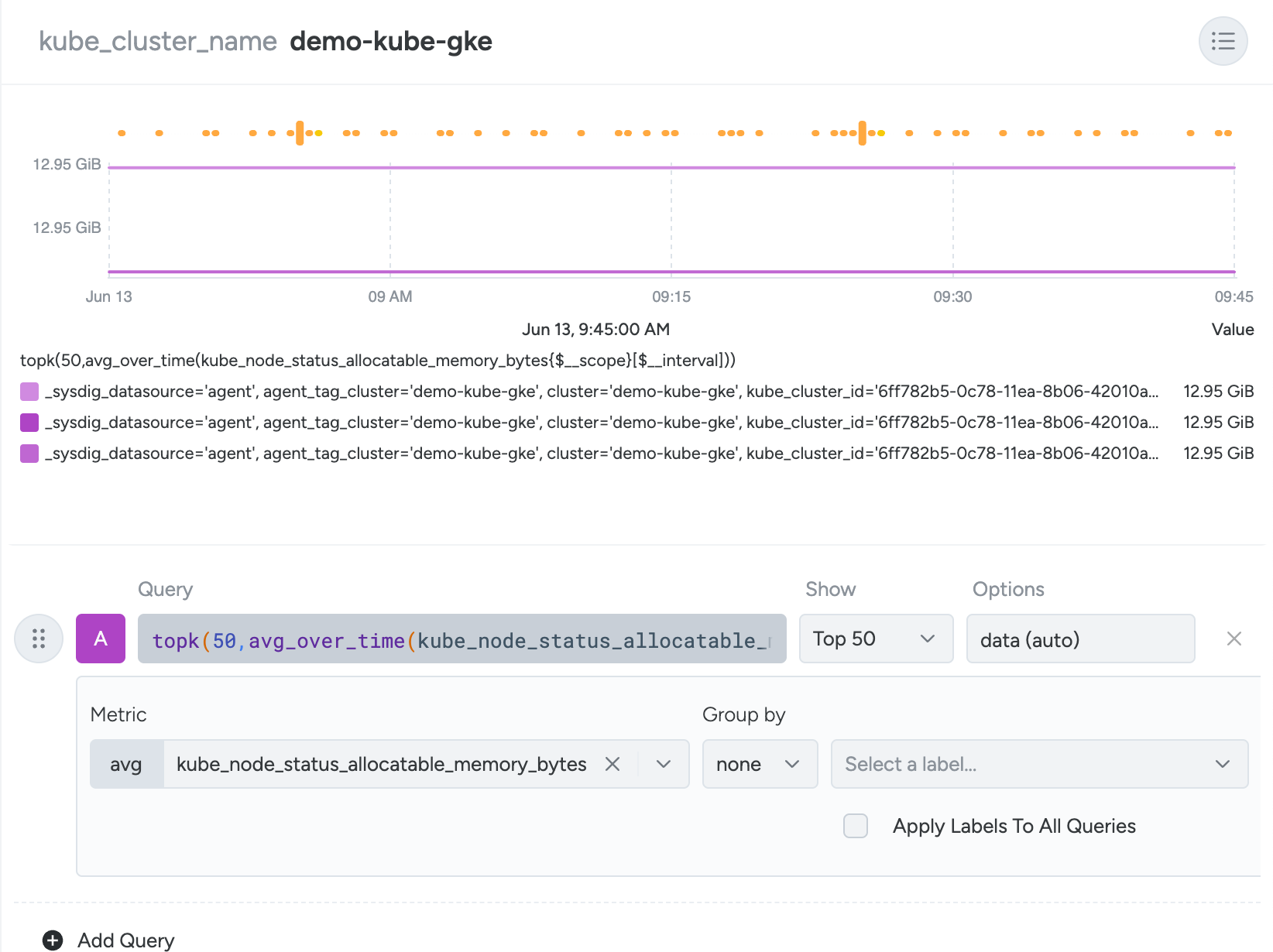Click the Show column label
The image size is (1273, 952).
point(830,589)
